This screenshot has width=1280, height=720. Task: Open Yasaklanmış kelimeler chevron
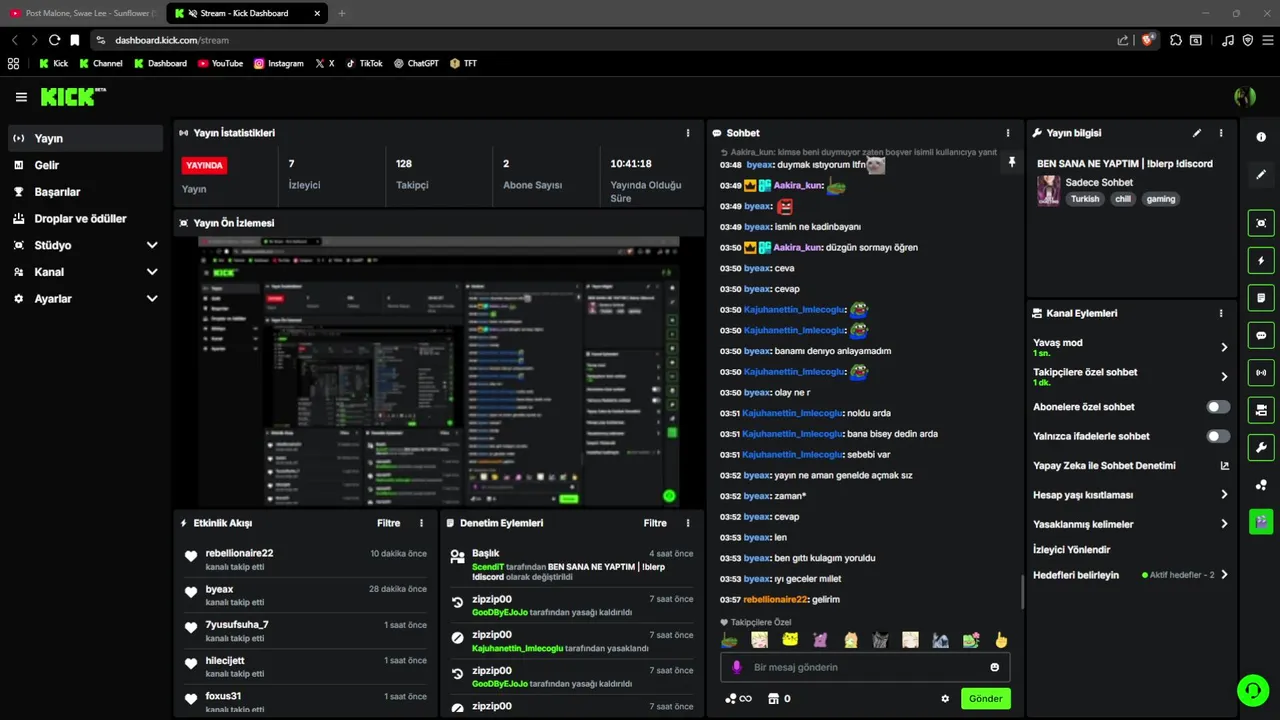[1224, 524]
